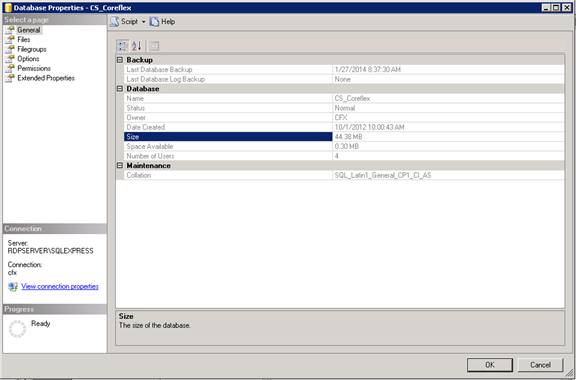Open View connection properties link
This screenshot has width=576, height=380.
(x=60, y=286)
